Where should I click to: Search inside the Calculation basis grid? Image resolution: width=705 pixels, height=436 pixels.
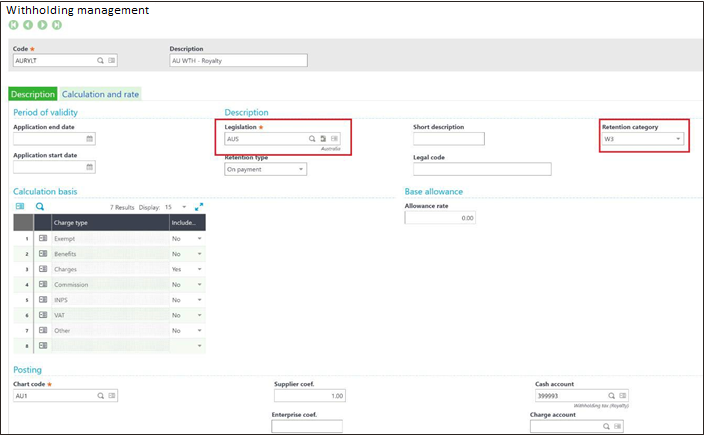point(40,206)
